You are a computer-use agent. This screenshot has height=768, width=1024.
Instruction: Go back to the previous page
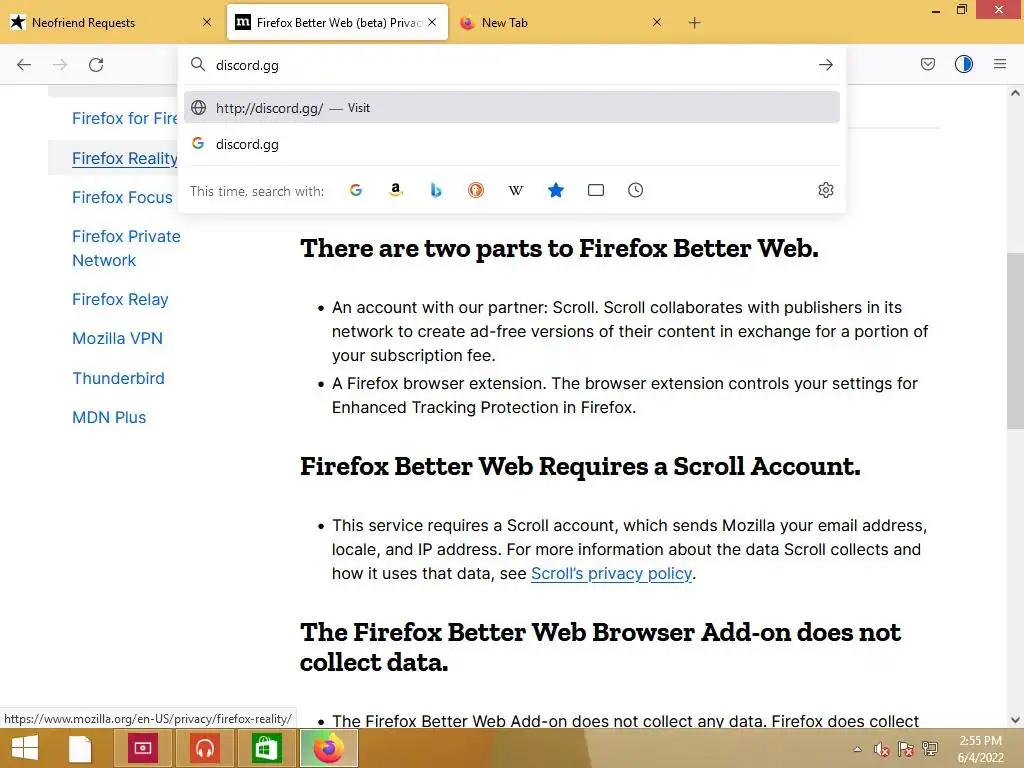[x=24, y=65]
